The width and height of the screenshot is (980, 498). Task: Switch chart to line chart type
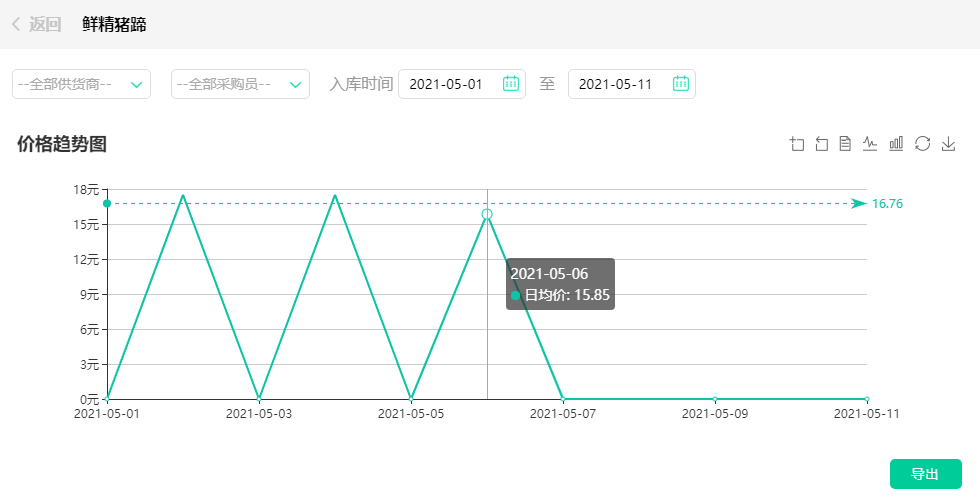(x=870, y=144)
